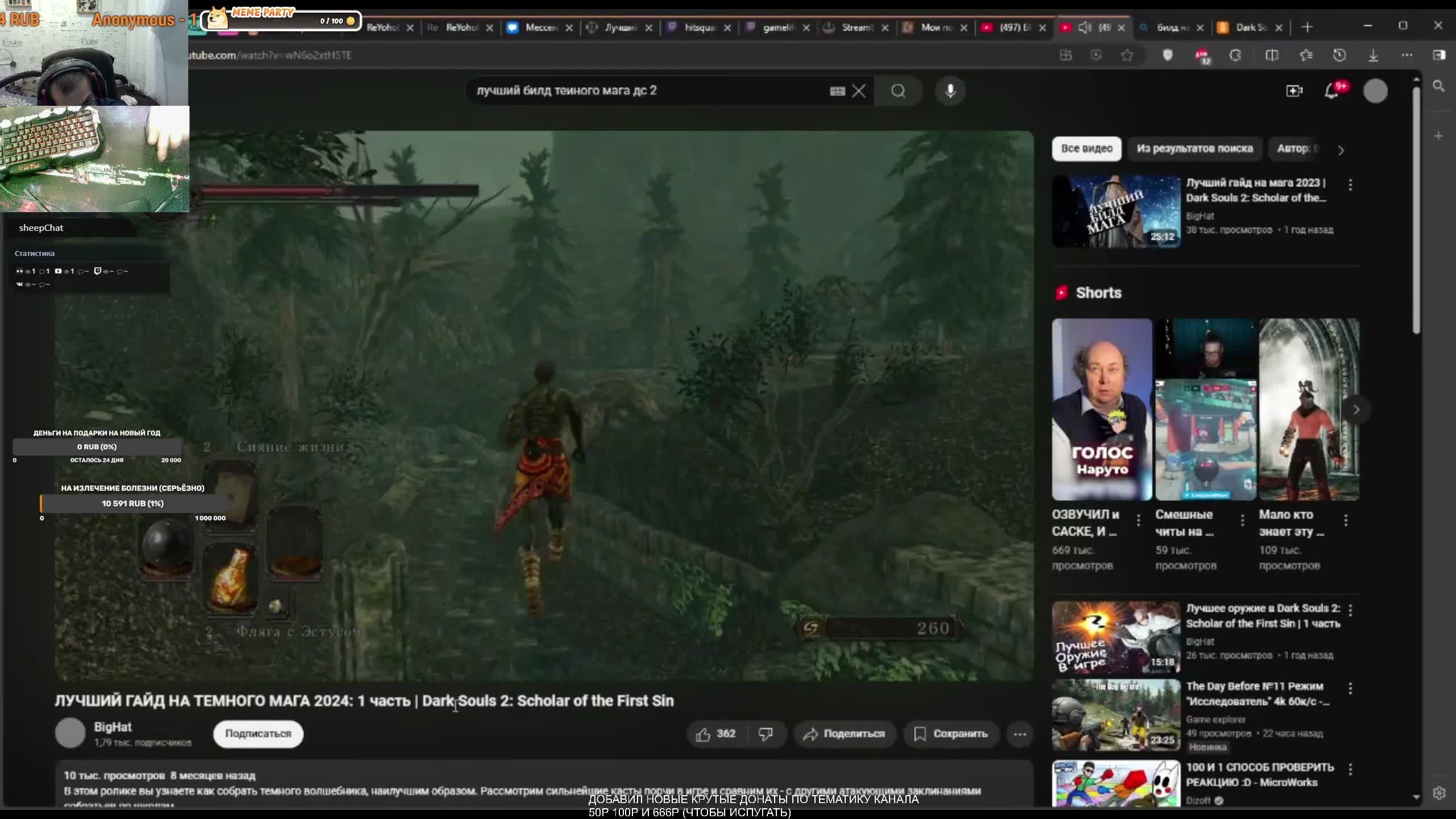Viewport: 1456px width, 819px height.
Task: Close the 'Мои по' browser tab
Action: (x=963, y=27)
